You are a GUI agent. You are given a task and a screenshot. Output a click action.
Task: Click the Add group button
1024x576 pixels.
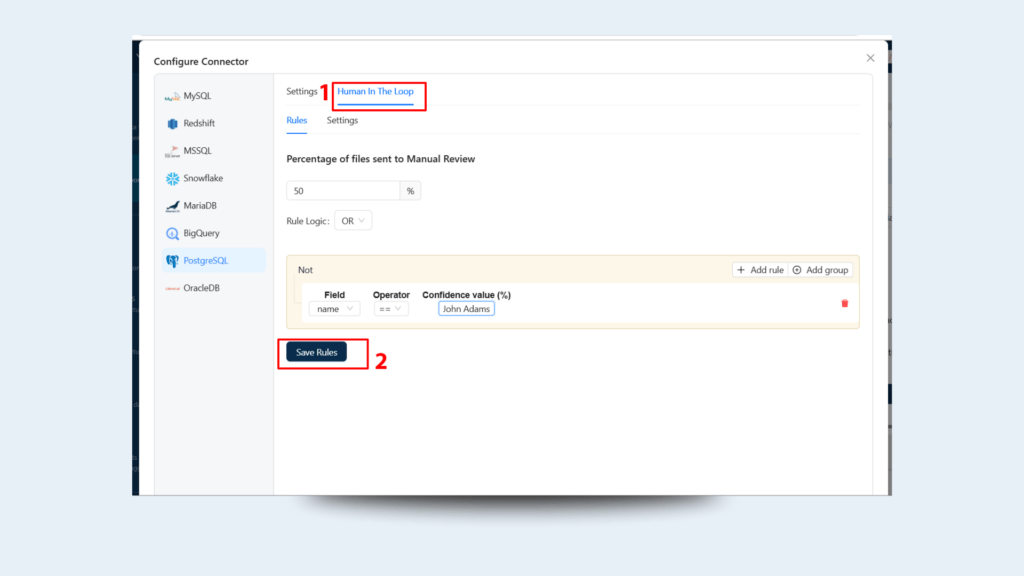[x=820, y=270]
